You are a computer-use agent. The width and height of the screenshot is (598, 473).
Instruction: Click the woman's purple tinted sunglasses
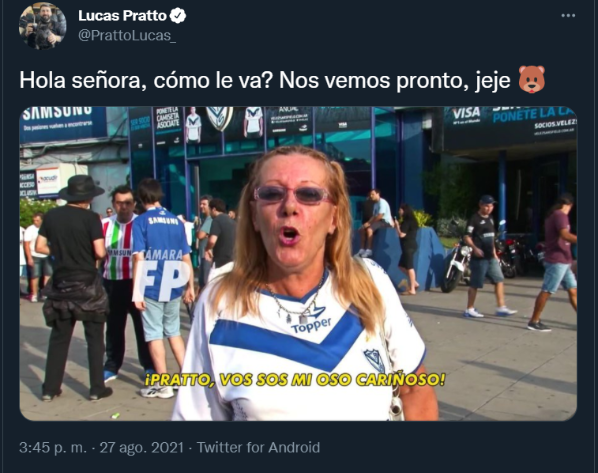[x=292, y=195]
